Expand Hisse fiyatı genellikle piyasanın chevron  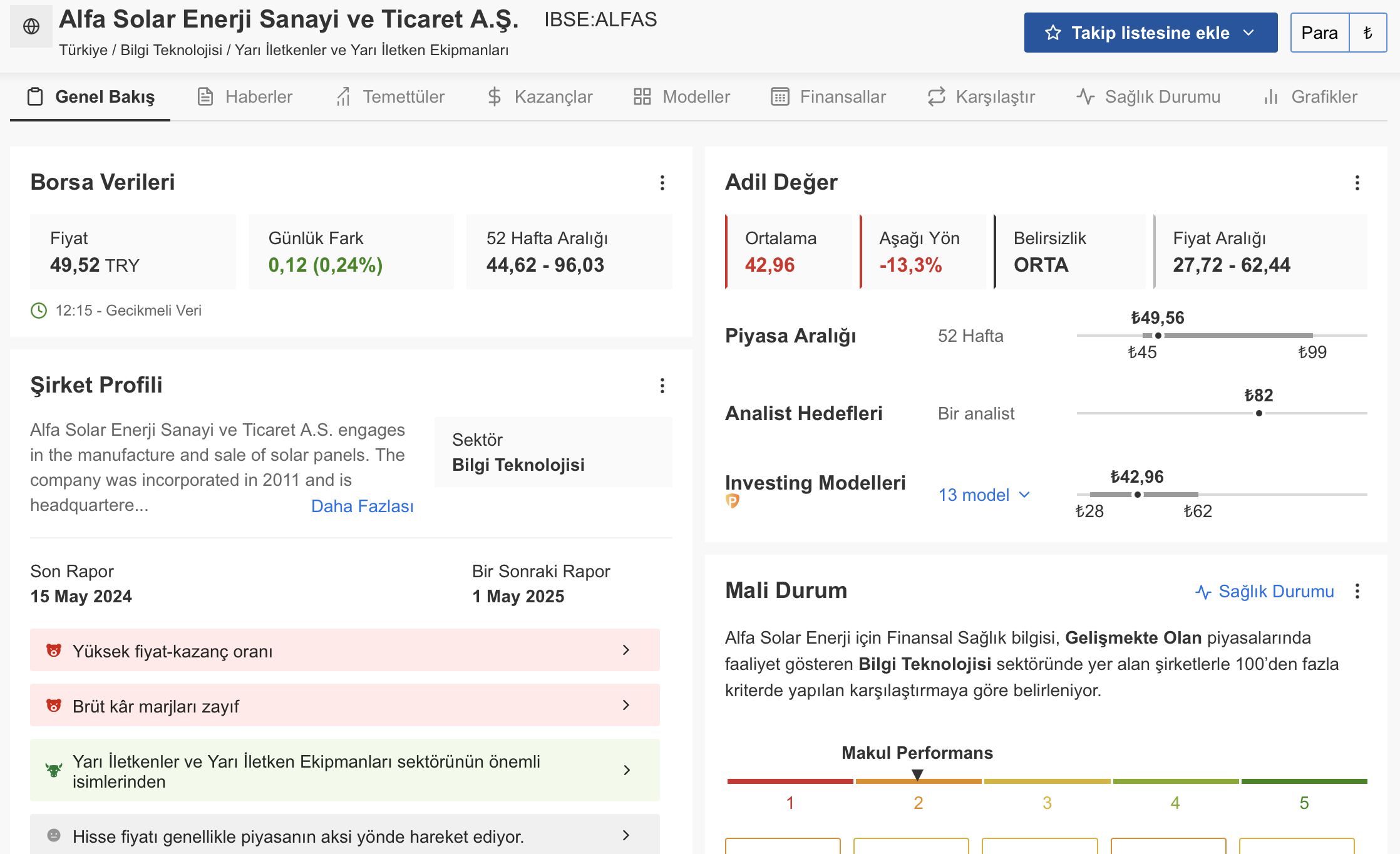pos(626,835)
